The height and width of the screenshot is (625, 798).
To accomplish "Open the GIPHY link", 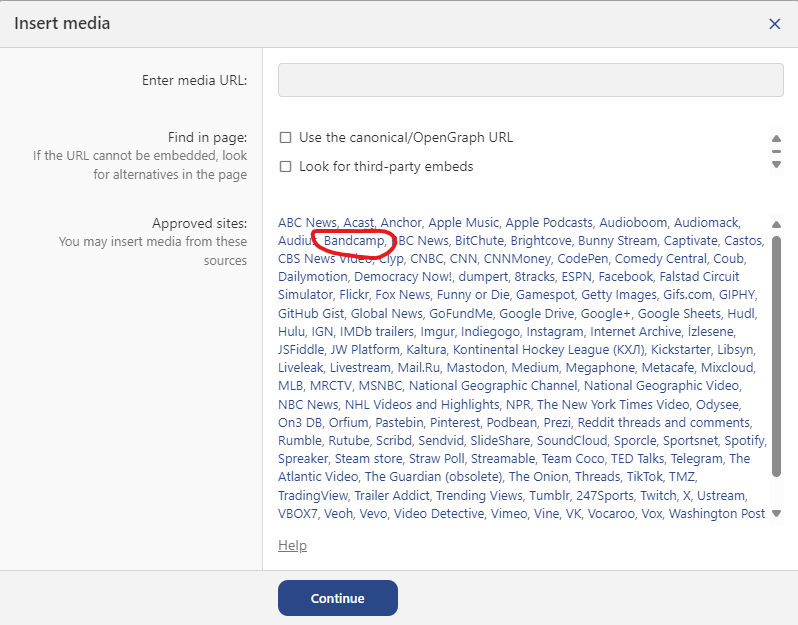I will 736,295.
